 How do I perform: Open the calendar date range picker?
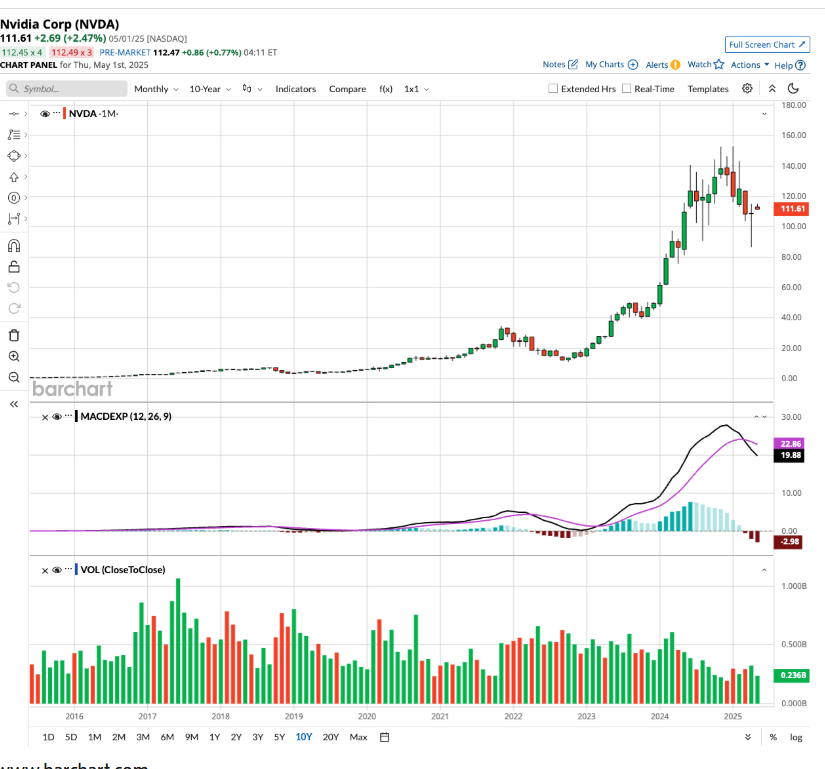pos(384,737)
